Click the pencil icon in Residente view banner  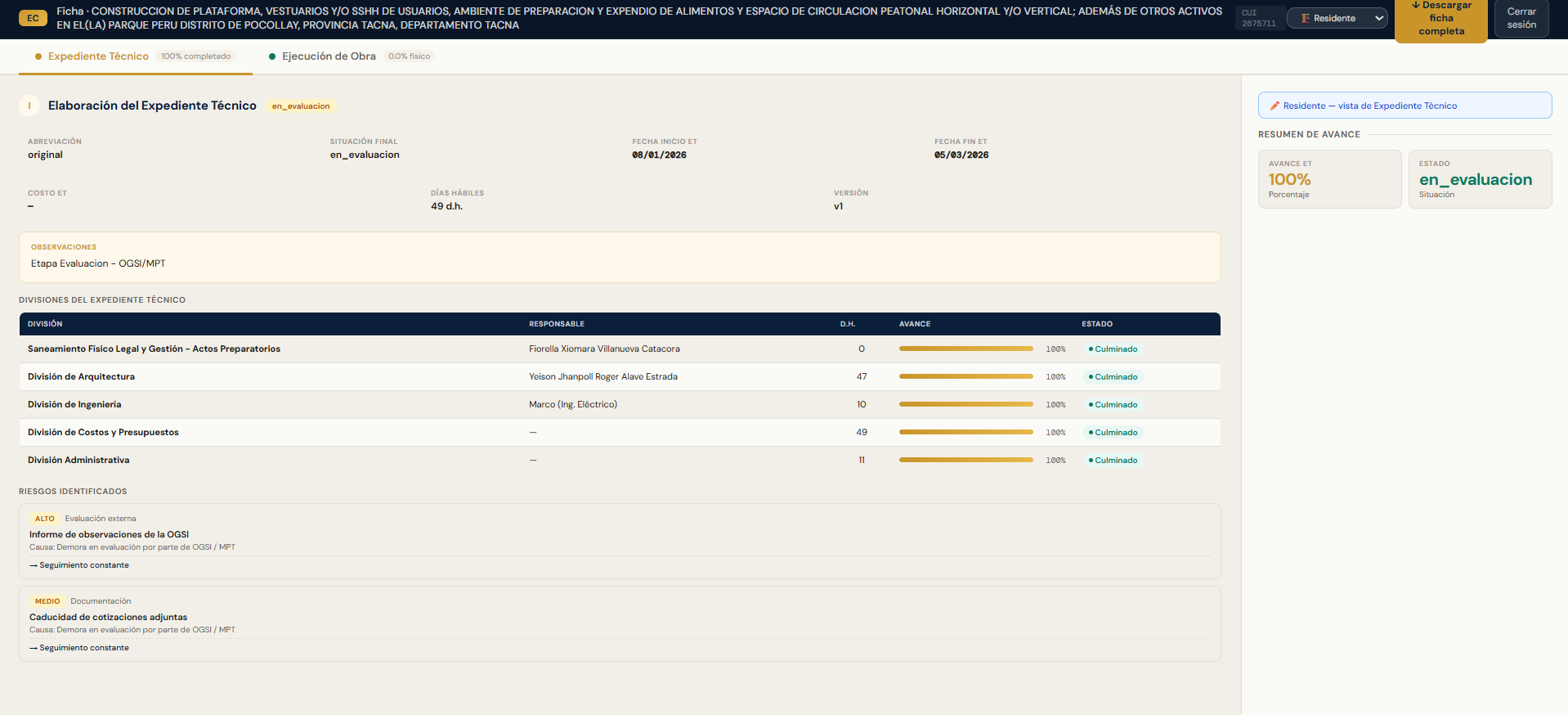[x=1275, y=106]
